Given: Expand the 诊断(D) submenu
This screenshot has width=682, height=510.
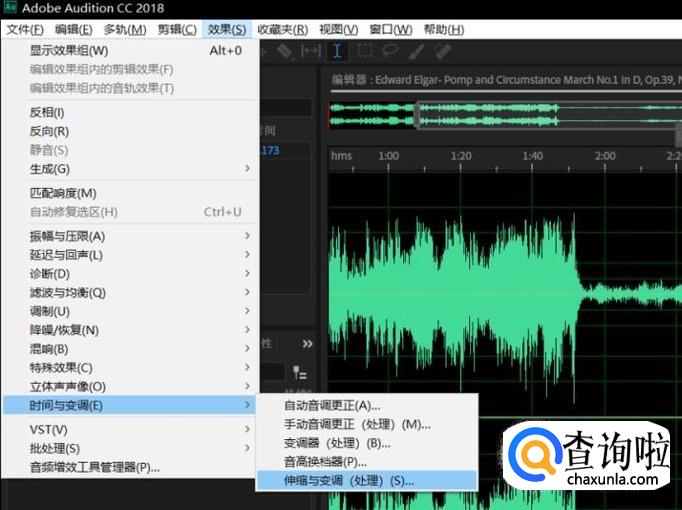Looking at the screenshot, I should click(x=130, y=274).
